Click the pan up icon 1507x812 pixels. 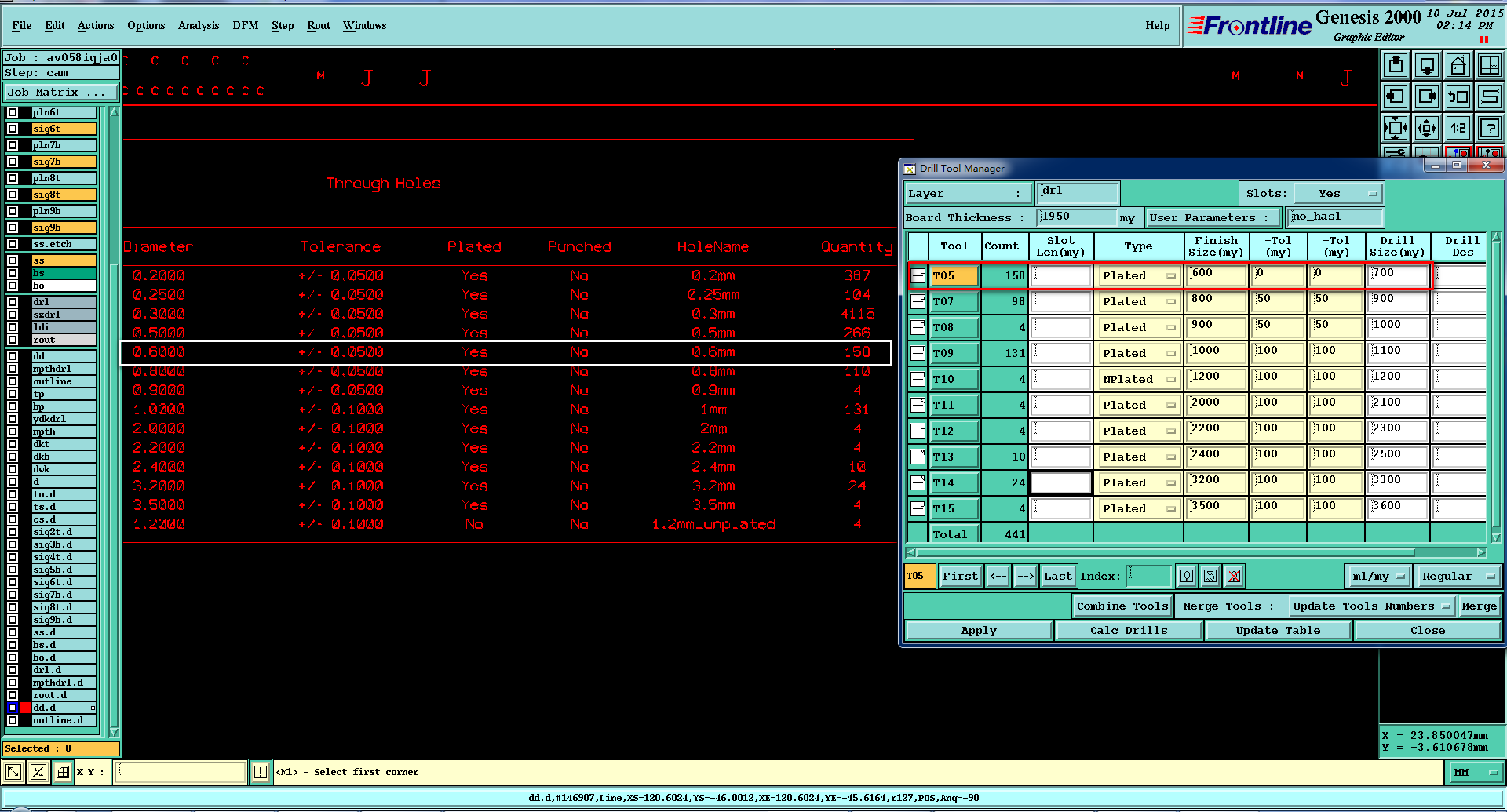point(1396,65)
